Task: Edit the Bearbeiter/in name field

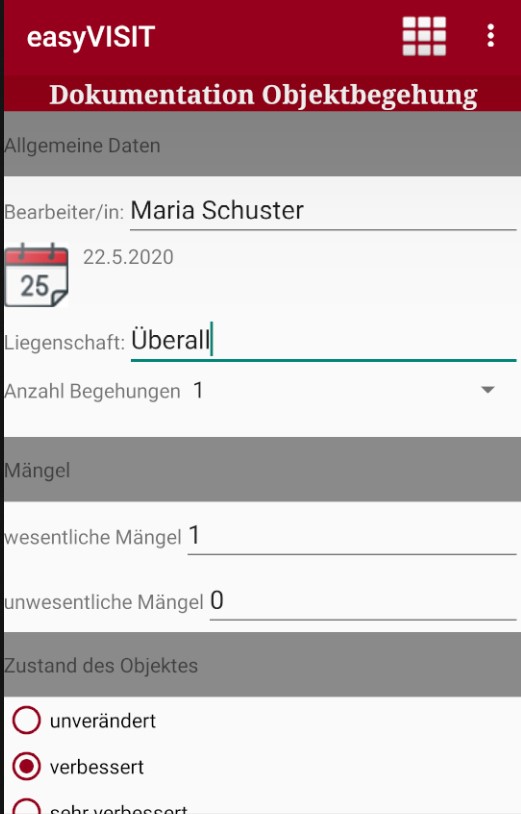Action: (323, 211)
